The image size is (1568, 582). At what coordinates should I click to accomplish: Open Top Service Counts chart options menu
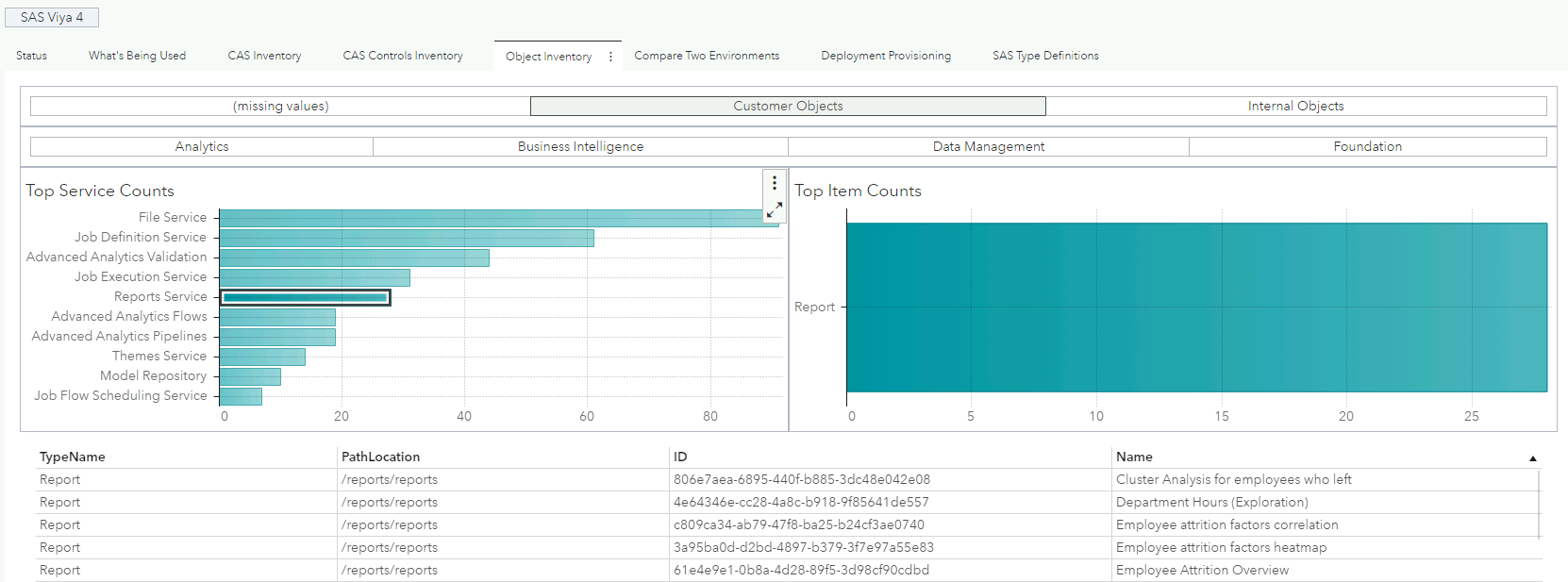tap(775, 183)
